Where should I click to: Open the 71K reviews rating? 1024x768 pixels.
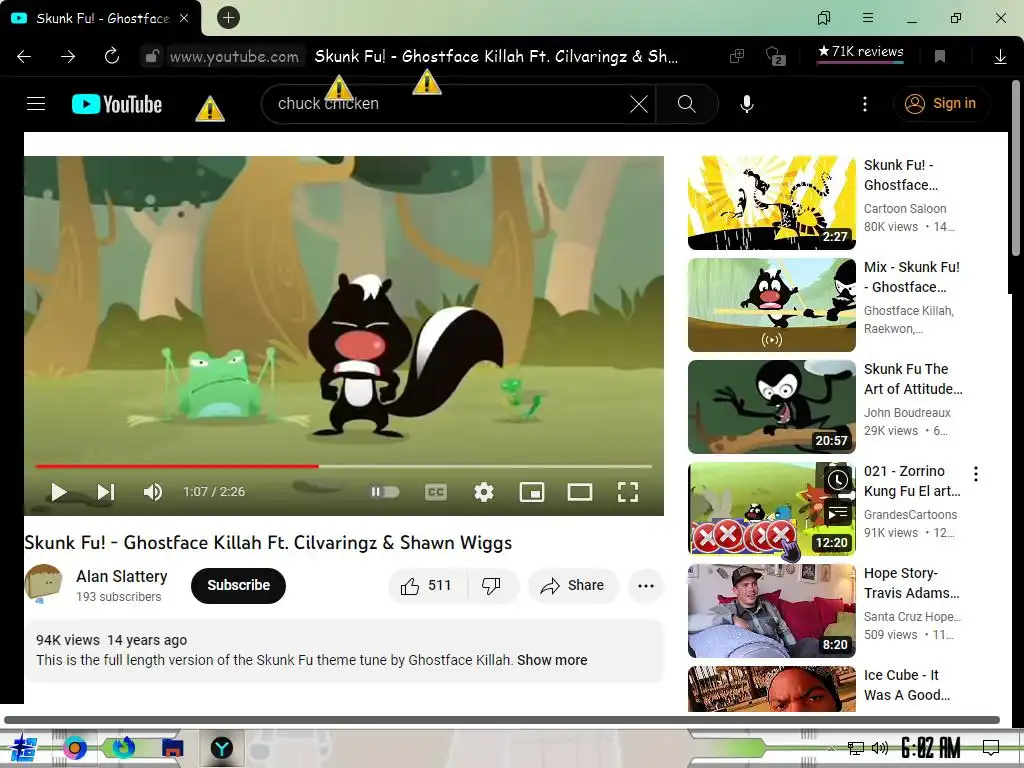[861, 52]
